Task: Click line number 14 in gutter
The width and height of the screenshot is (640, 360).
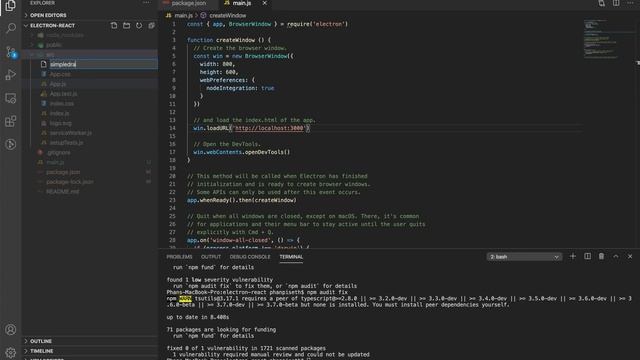Action: [x=172, y=128]
